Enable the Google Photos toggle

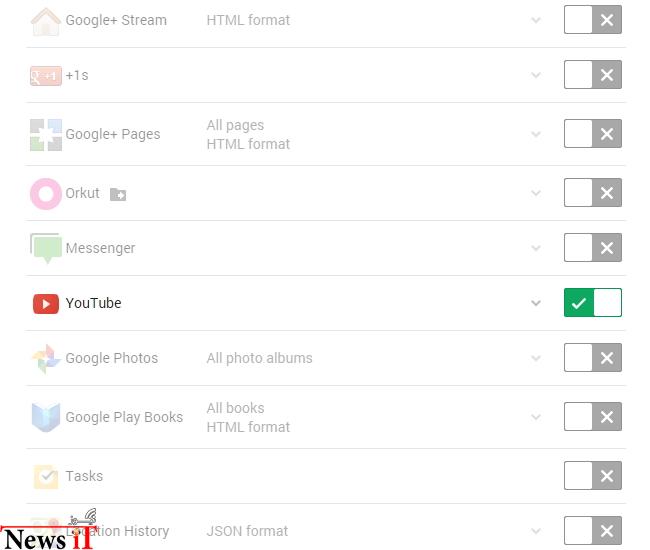(x=593, y=358)
